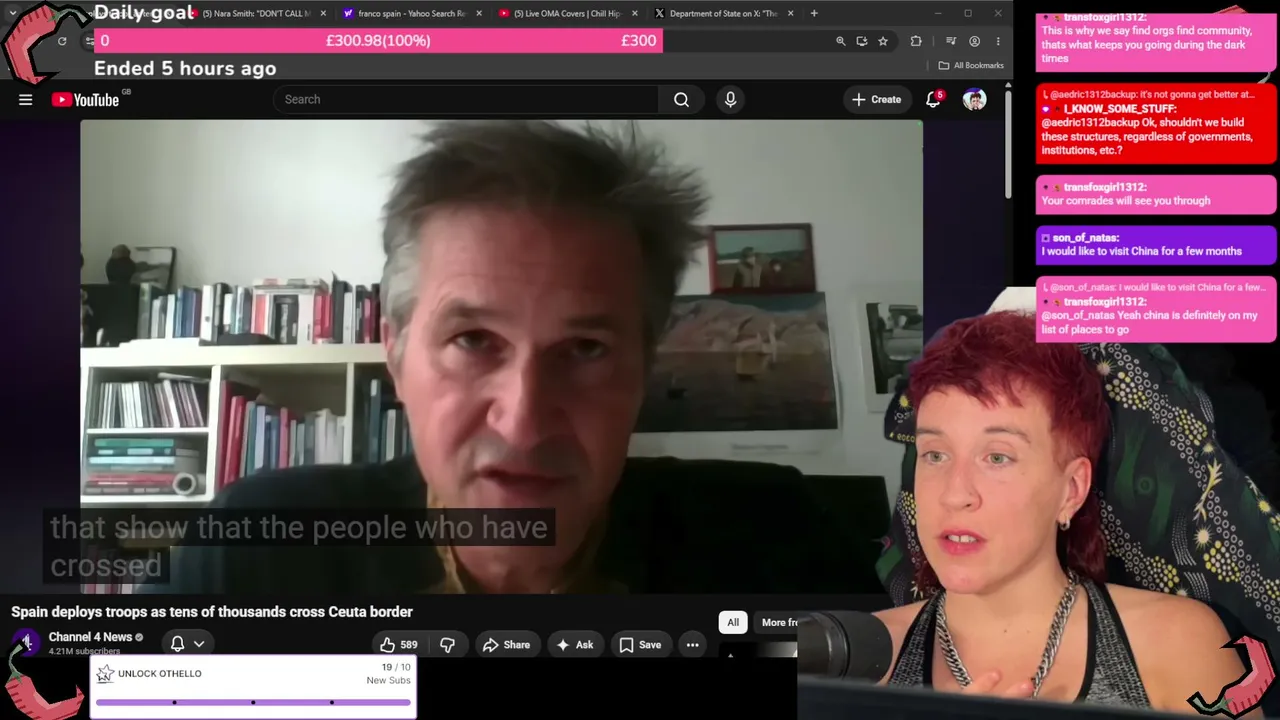This screenshot has width=1280, height=720.
Task: Click the Ask button under the video
Action: coord(574,645)
